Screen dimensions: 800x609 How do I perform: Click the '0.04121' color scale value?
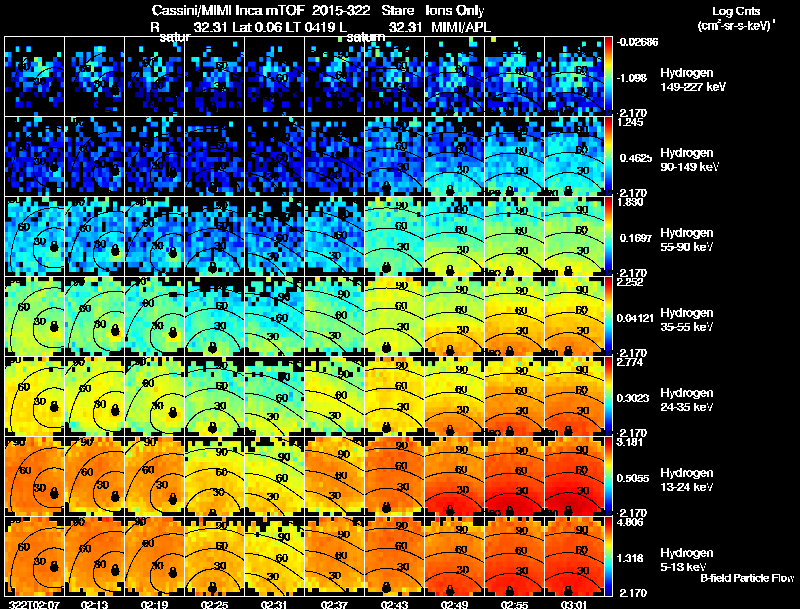635,318
